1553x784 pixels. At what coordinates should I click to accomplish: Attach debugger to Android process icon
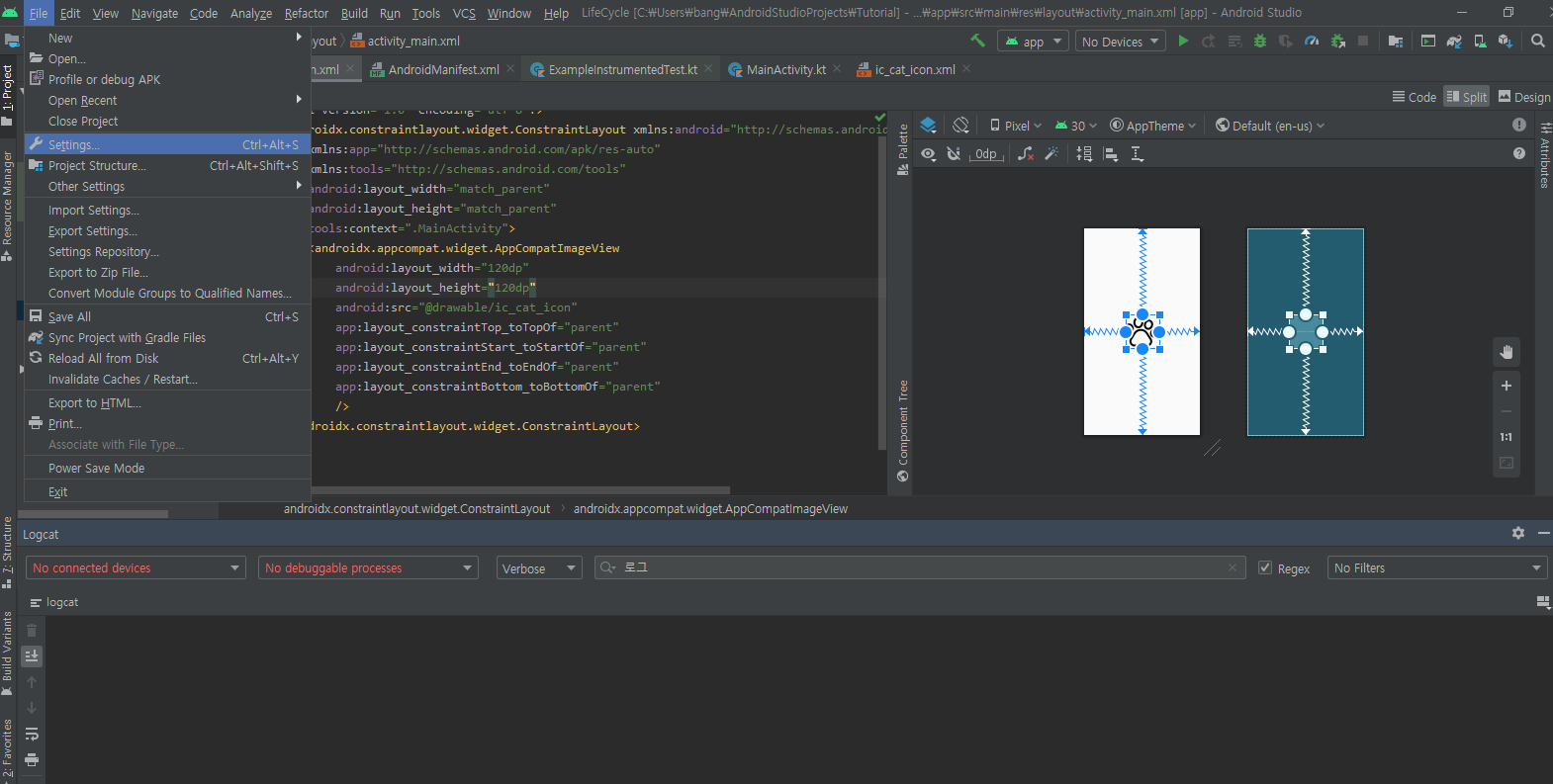pos(1337,41)
